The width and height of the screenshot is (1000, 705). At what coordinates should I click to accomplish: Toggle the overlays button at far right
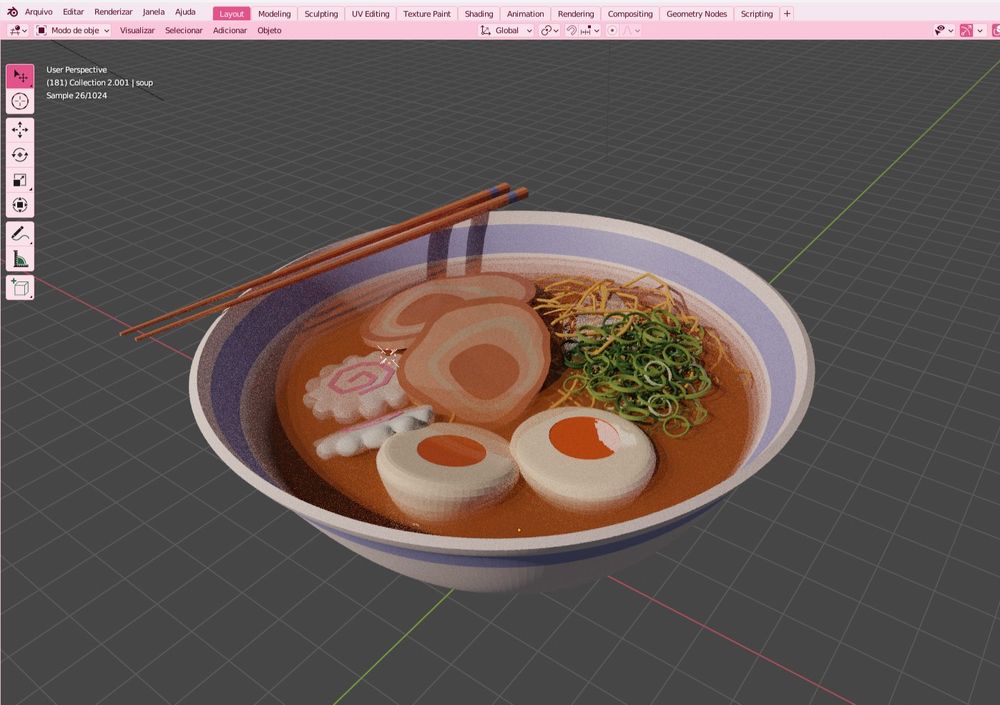click(995, 31)
